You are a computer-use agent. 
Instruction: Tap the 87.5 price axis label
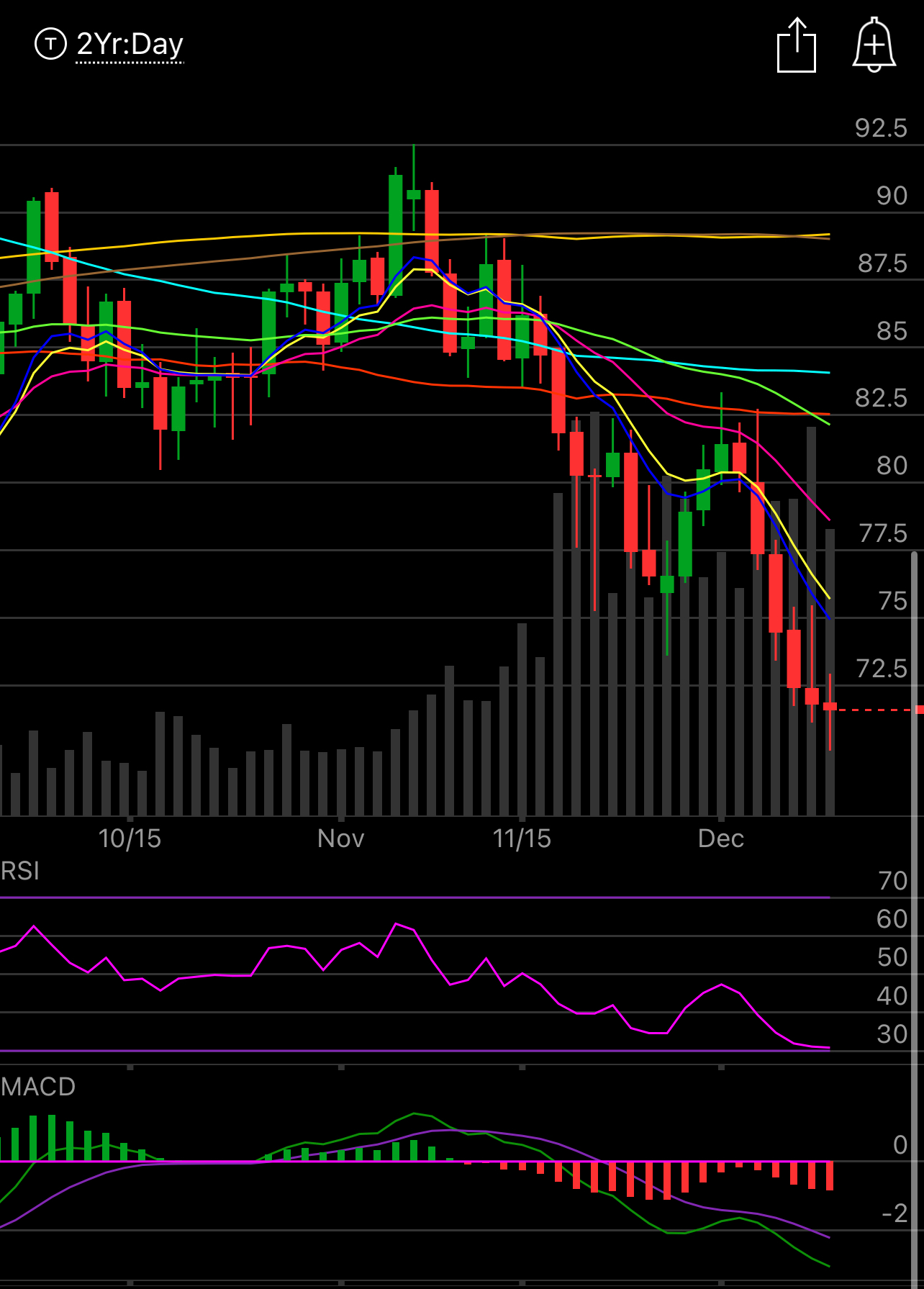(x=883, y=263)
